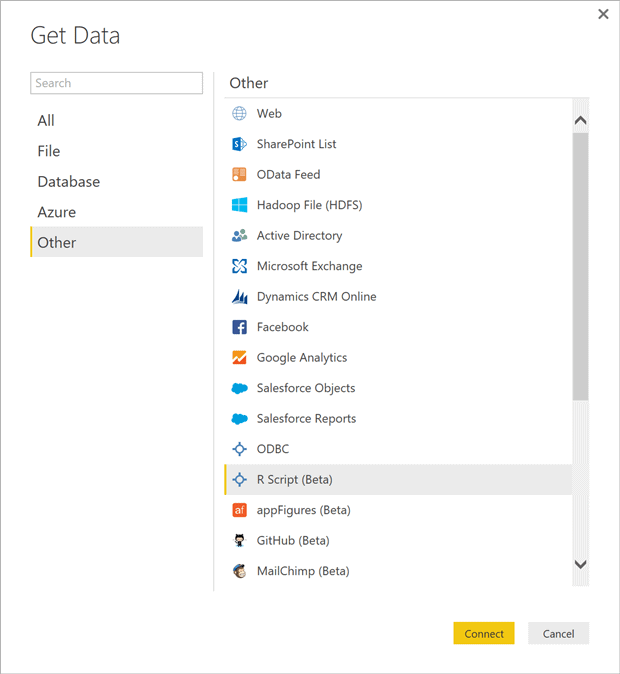Choose the ODBC label
This screenshot has height=674, width=620.
click(x=273, y=449)
